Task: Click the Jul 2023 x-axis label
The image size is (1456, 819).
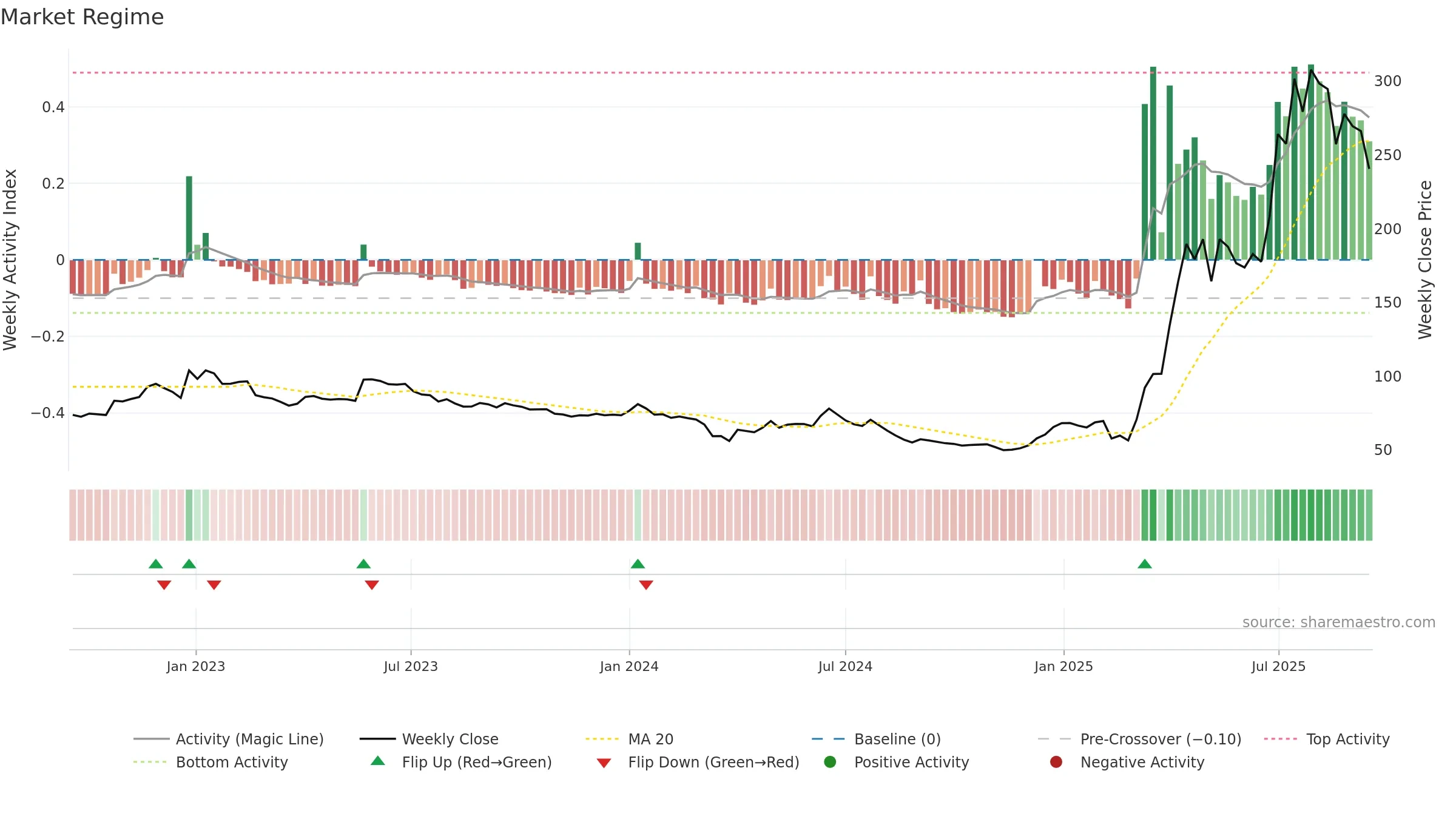Action: [x=411, y=666]
